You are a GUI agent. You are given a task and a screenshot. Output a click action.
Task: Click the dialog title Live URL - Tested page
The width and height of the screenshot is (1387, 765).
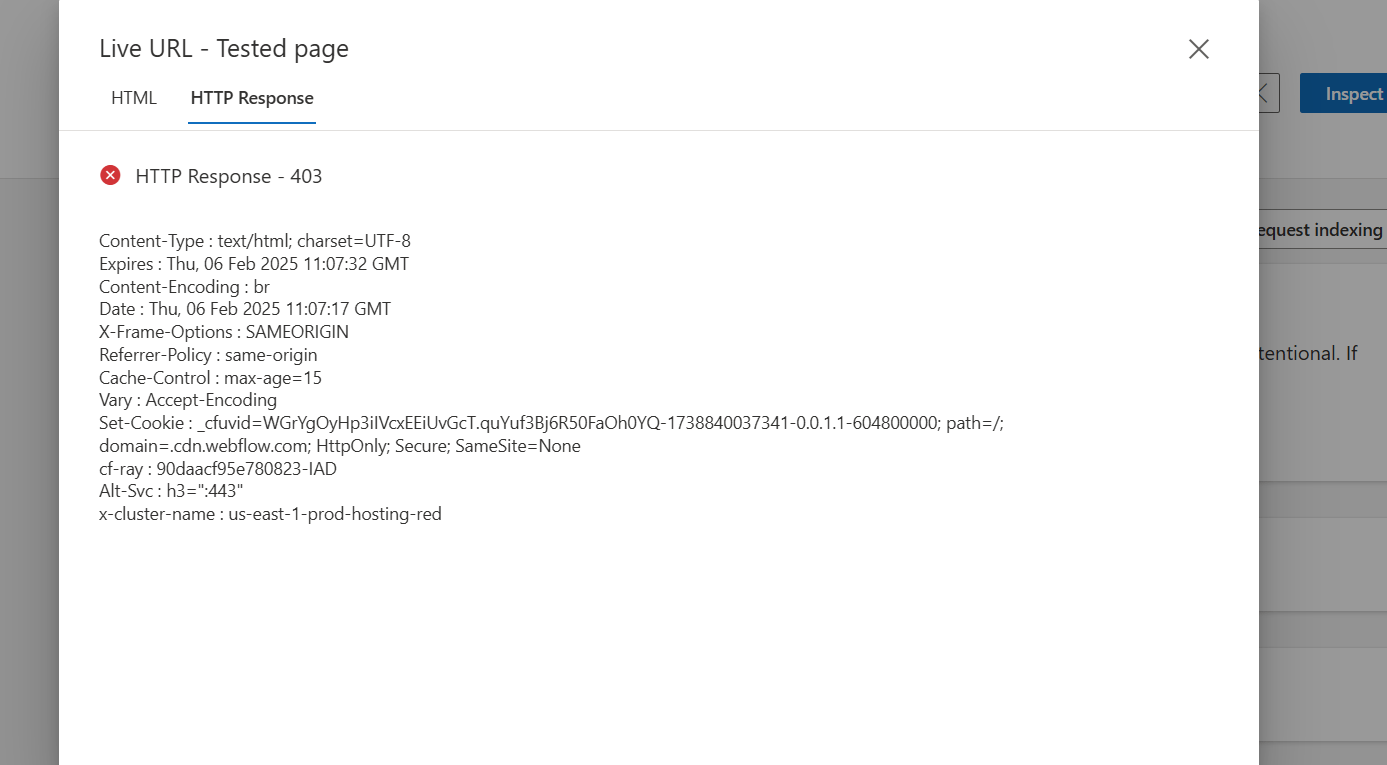point(224,48)
